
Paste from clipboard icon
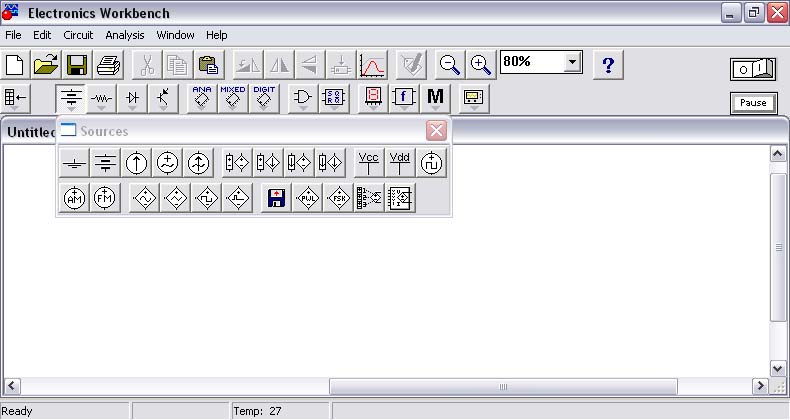[209, 65]
